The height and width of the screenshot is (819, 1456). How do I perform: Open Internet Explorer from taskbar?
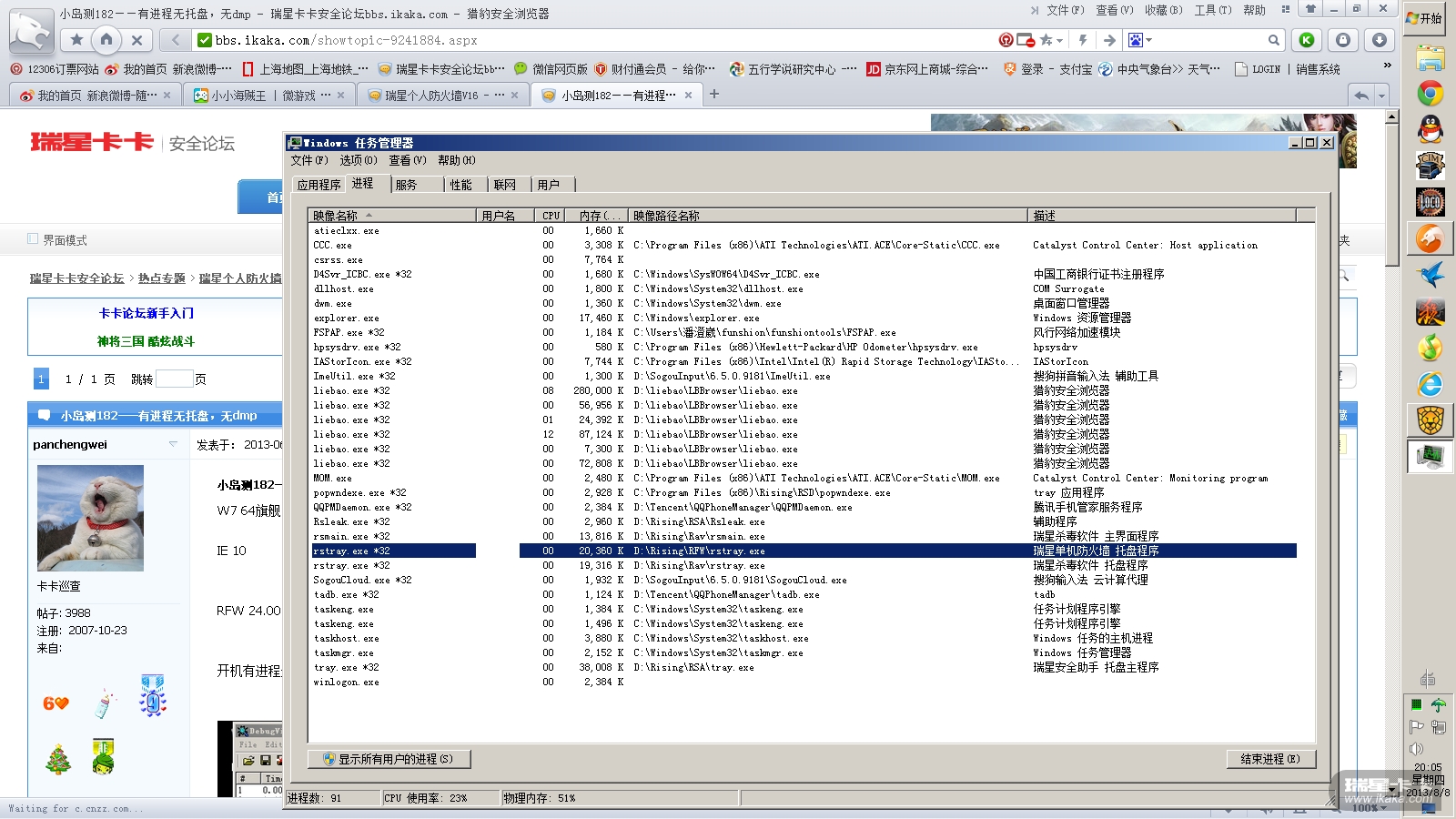click(x=1431, y=384)
